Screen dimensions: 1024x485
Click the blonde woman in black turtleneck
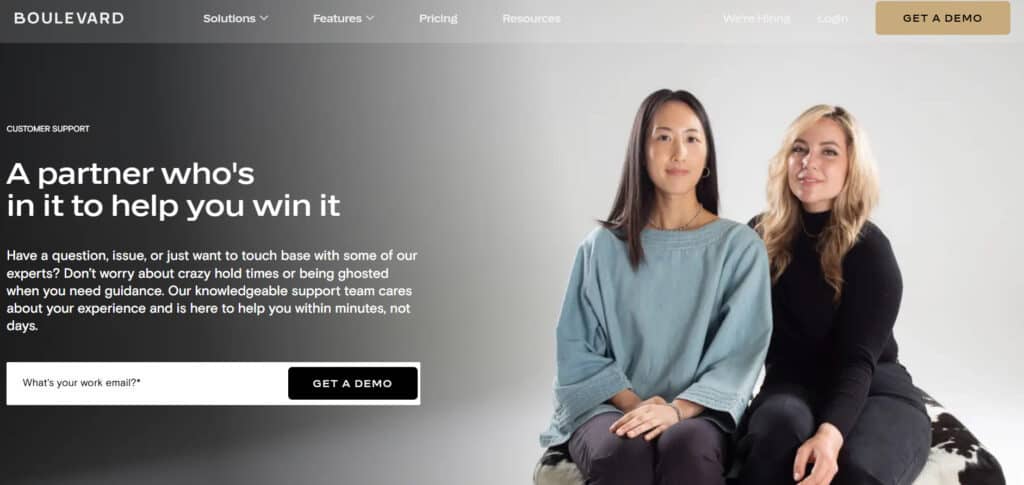[842, 294]
